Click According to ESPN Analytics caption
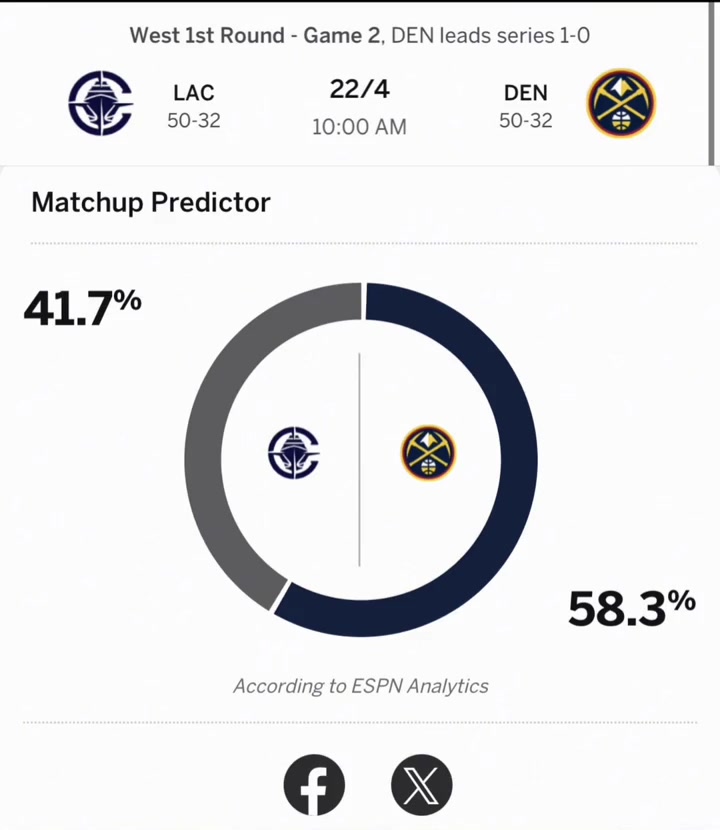 pos(361,686)
